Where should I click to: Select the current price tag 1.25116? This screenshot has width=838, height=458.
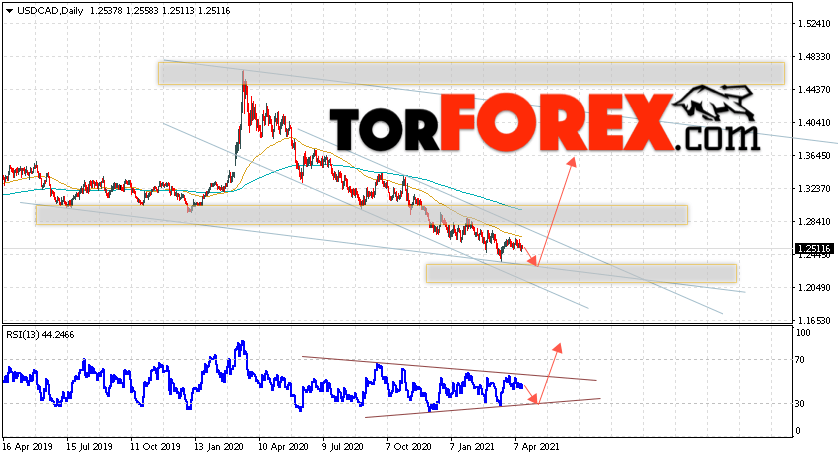pos(814,249)
